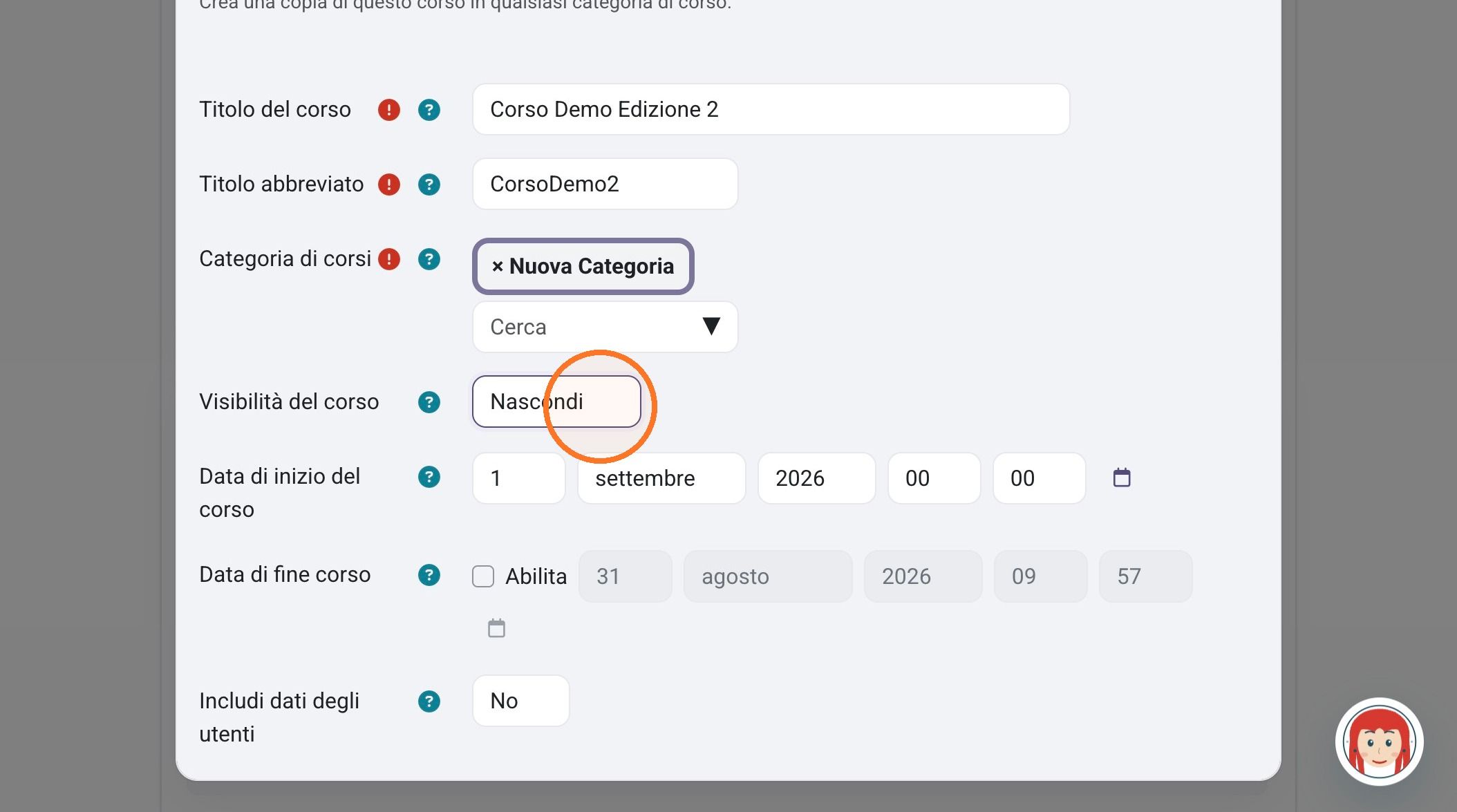Click the disabled agosto end month field
1457x812 pixels.
point(768,576)
